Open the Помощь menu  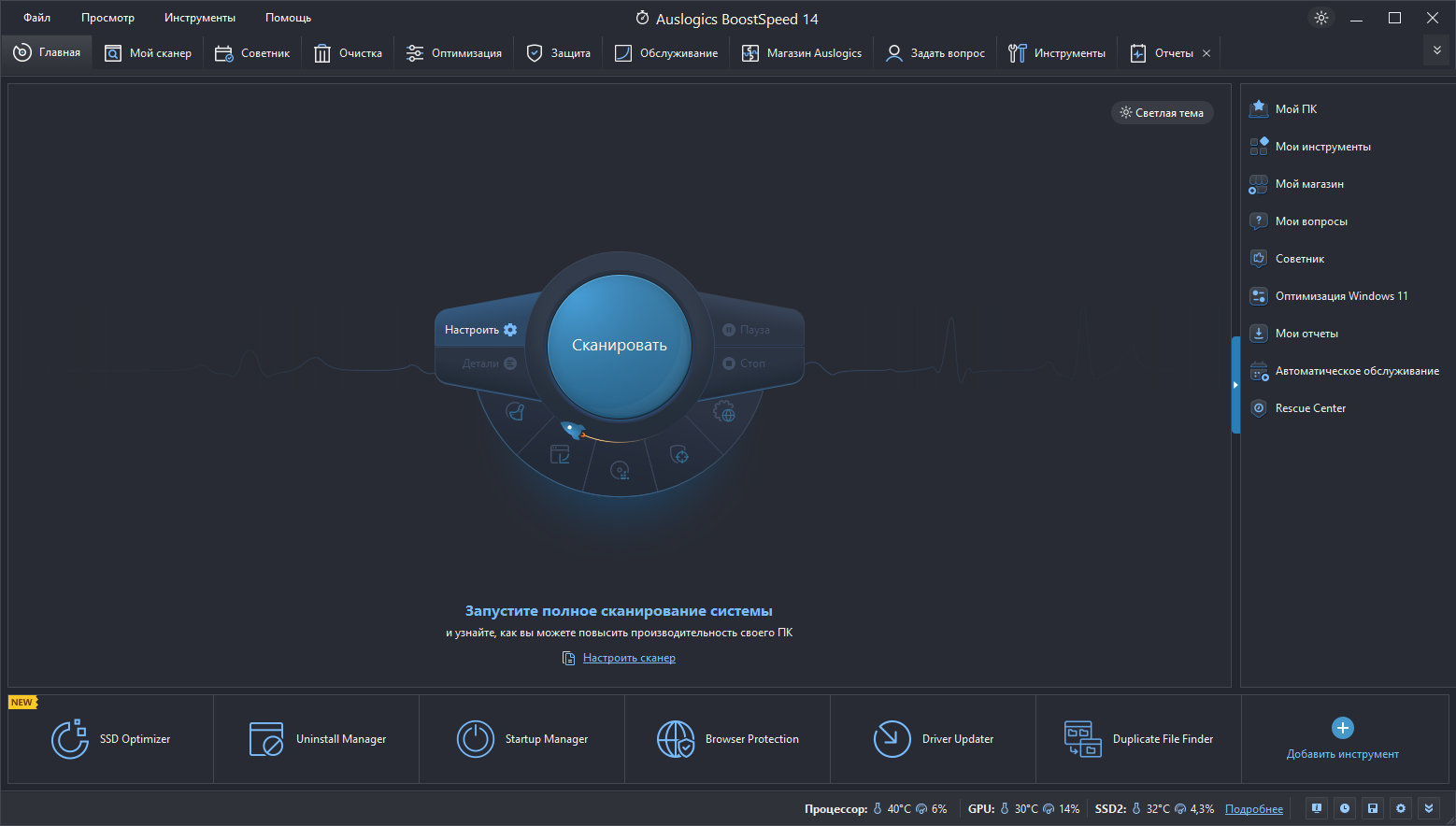(x=288, y=18)
